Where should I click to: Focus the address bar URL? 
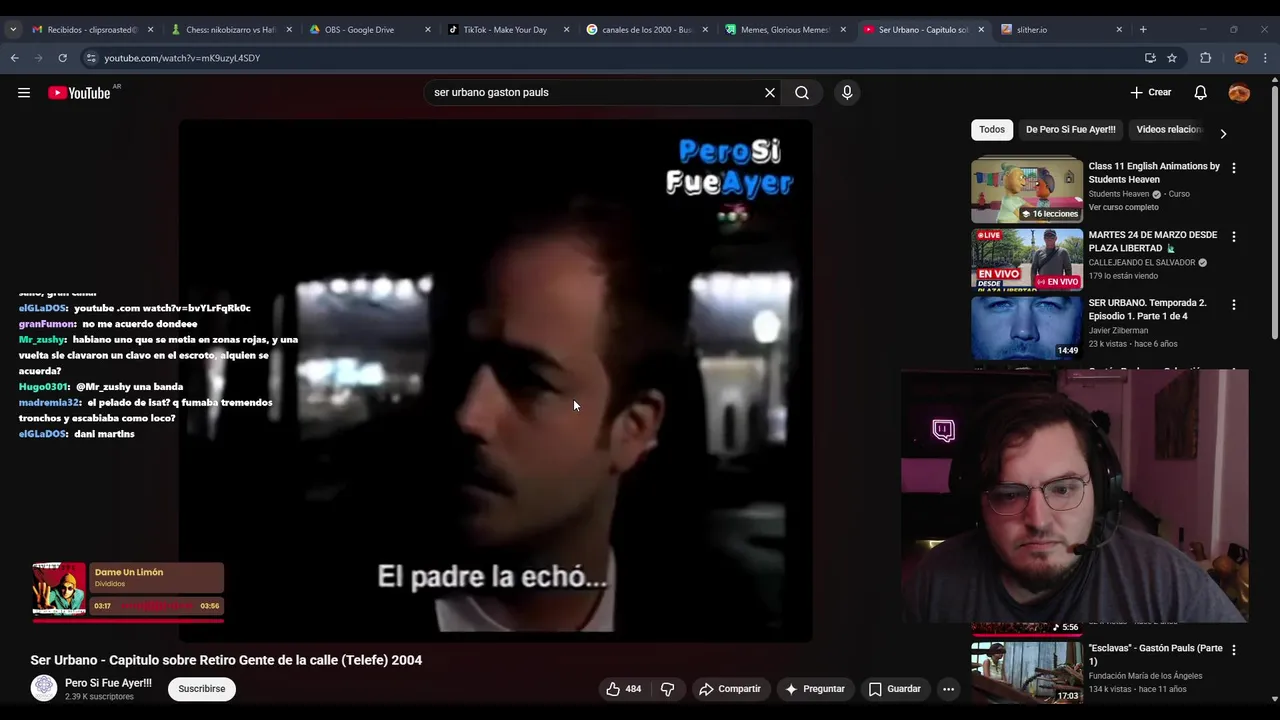182,58
